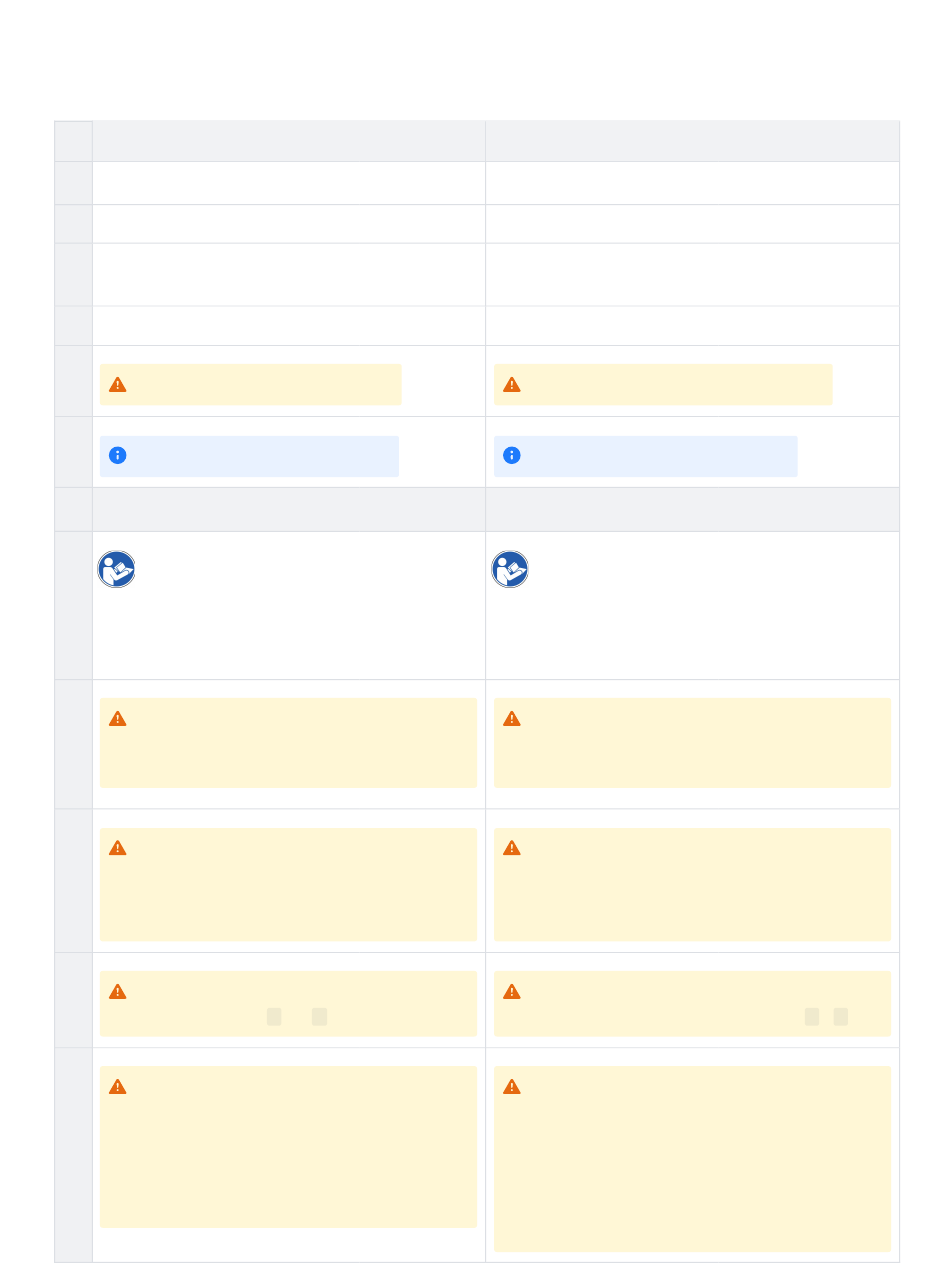Click the gray row-number cell beside the read-manual icon
This screenshot has width=950, height=1267.
[73, 605]
